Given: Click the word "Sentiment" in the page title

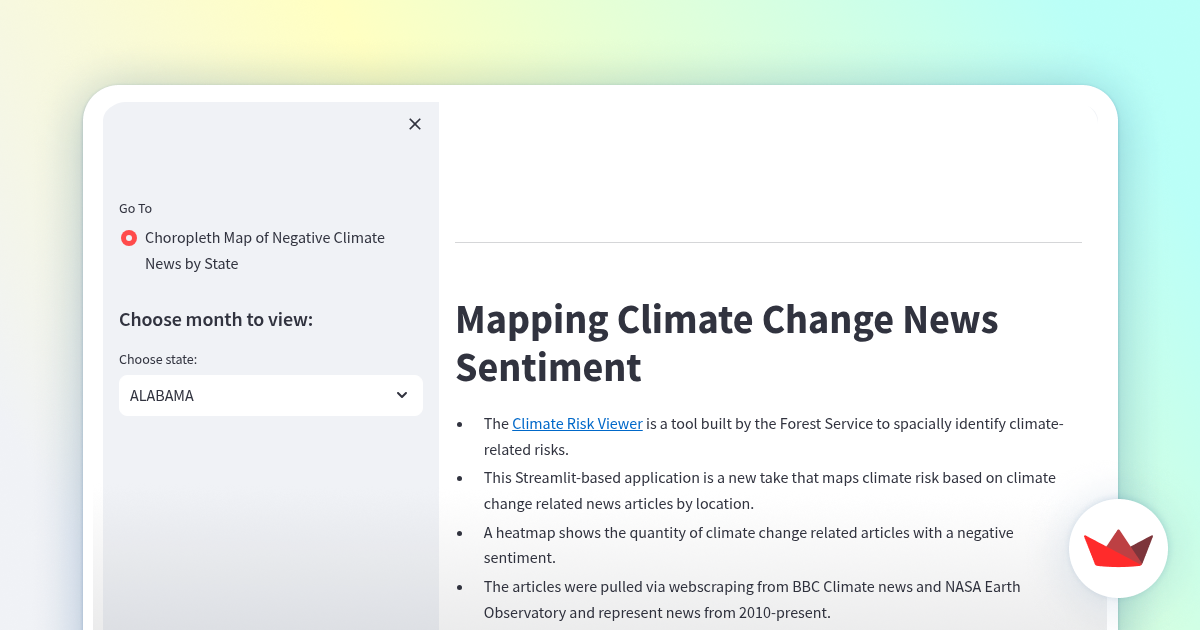Looking at the screenshot, I should click(548, 368).
